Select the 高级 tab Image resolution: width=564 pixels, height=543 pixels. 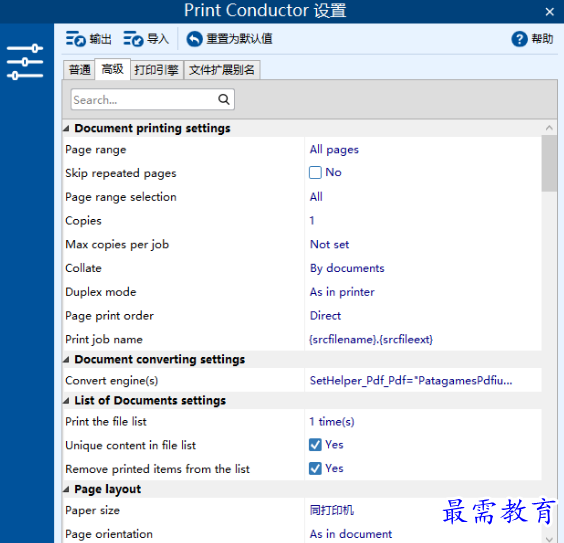tap(112, 69)
